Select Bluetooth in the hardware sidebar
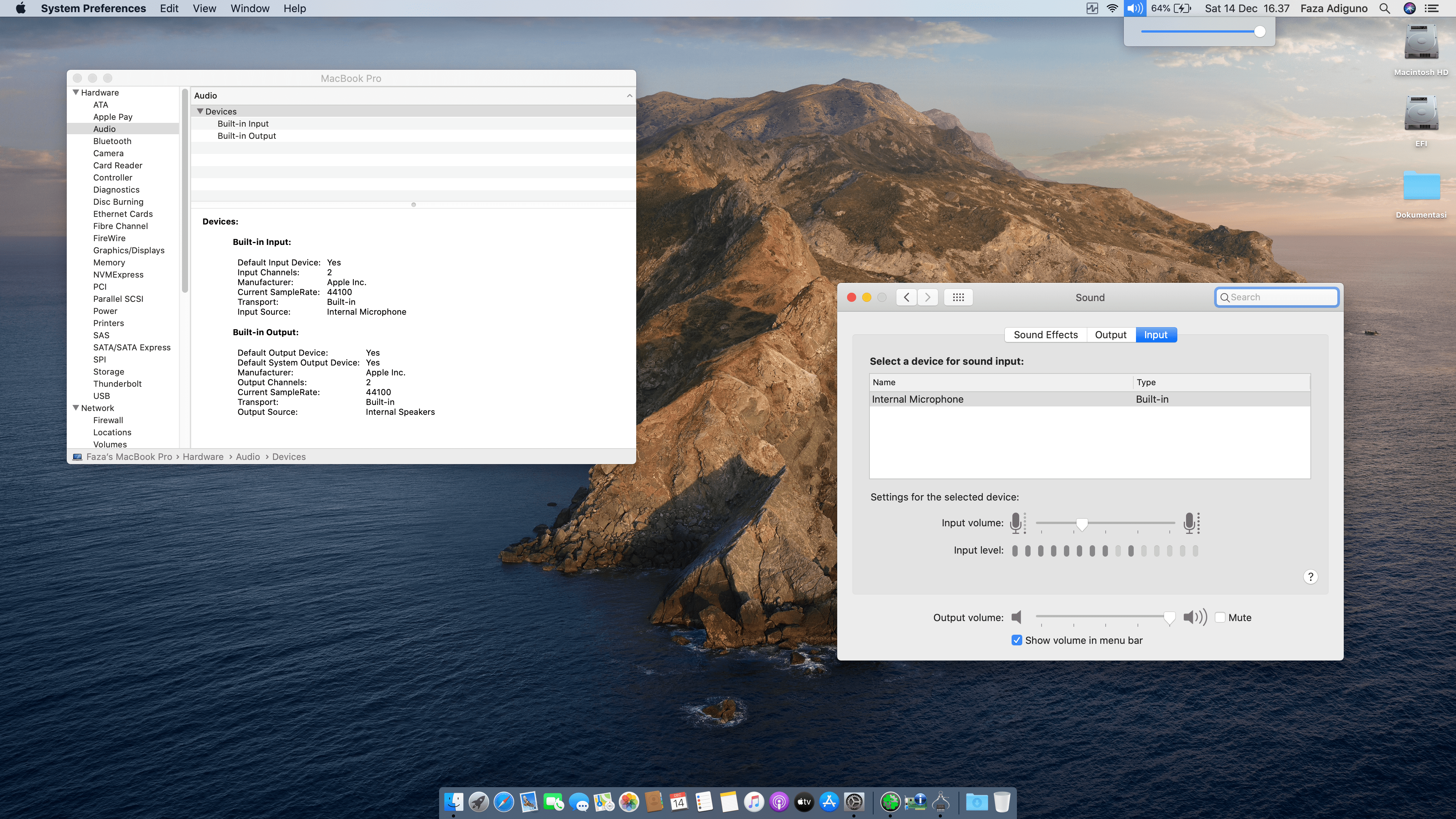This screenshot has width=1456, height=819. click(112, 141)
